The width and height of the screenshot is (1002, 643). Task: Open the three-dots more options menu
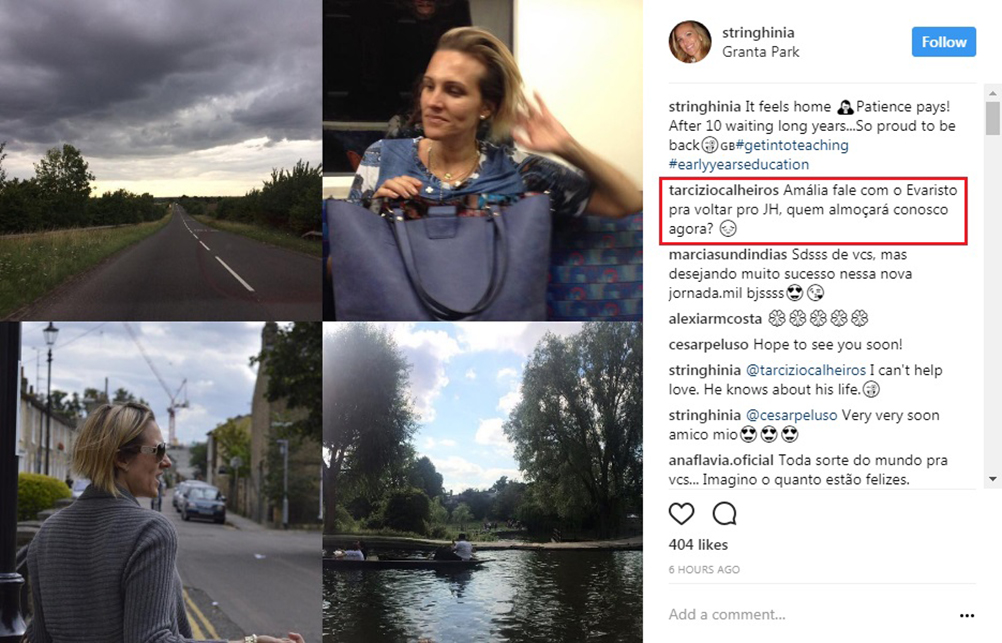[x=966, y=615]
